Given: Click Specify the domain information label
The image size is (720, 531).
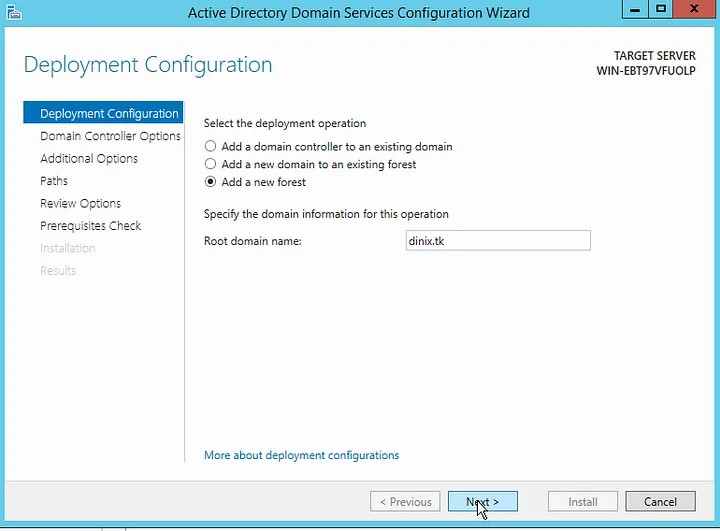Looking at the screenshot, I should [x=326, y=214].
